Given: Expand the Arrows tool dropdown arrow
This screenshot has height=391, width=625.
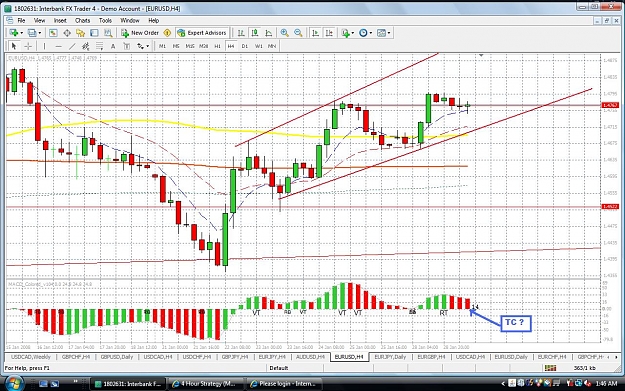Looking at the screenshot, I should pyautogui.click(x=147, y=47).
